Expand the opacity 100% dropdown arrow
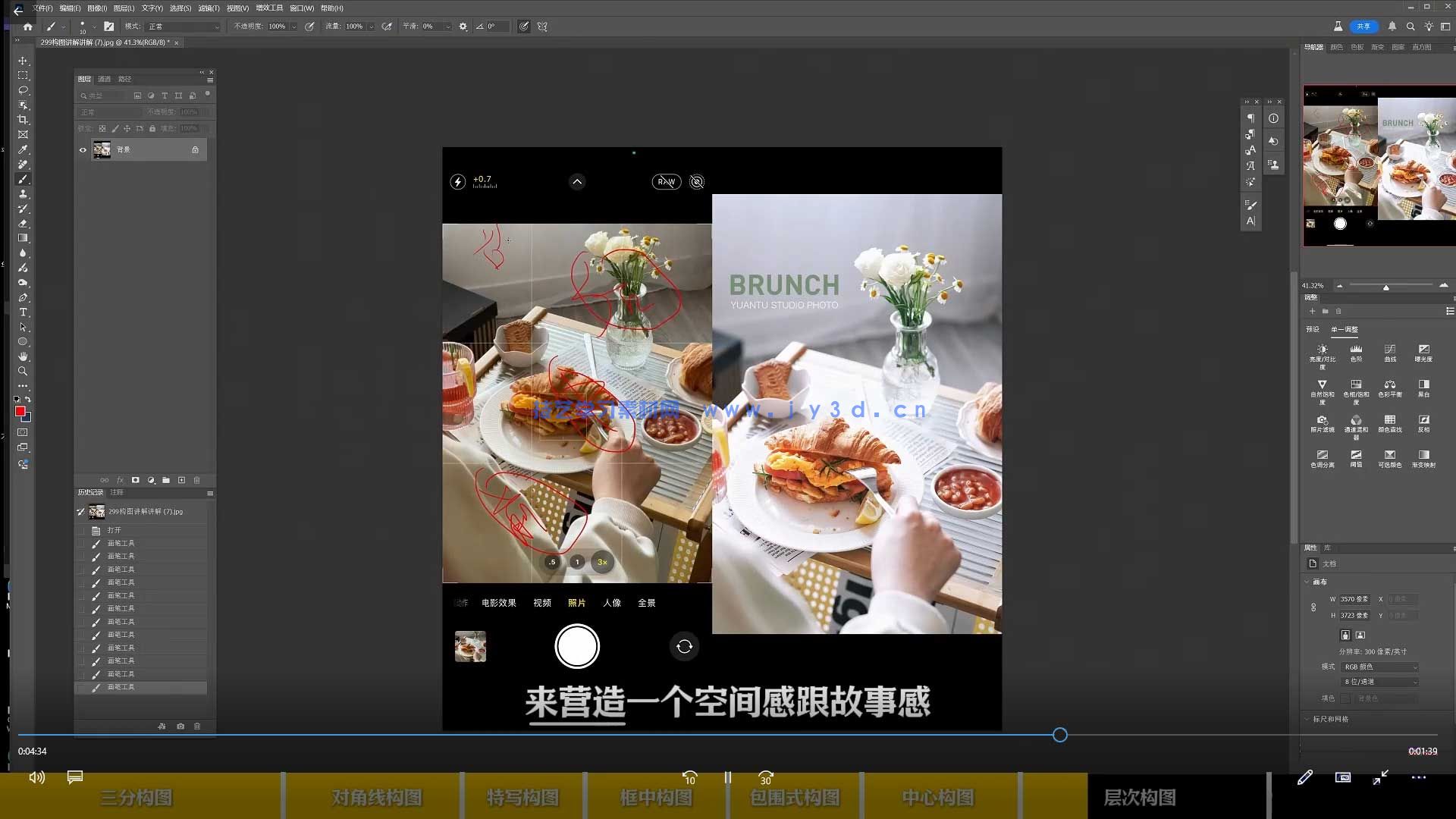1456x819 pixels. pos(293,27)
